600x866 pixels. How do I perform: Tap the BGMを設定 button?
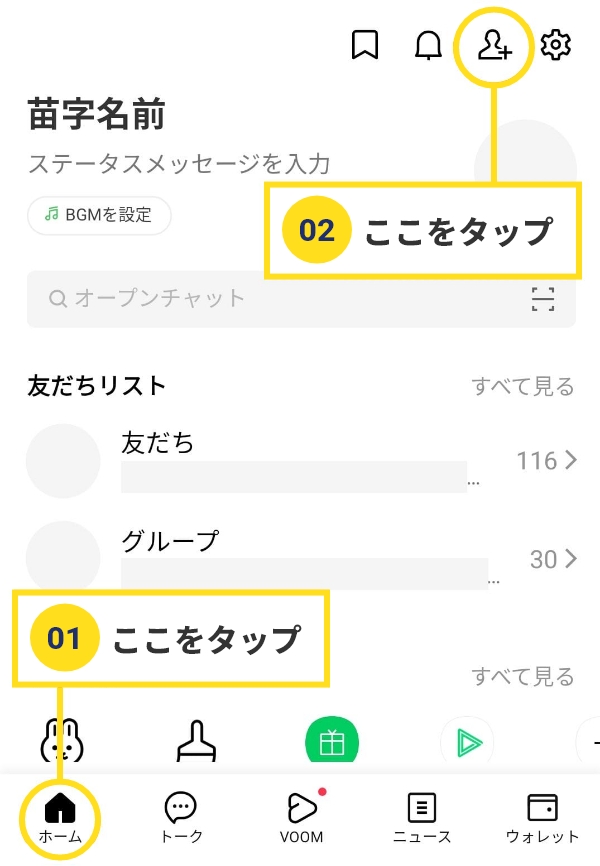[x=99, y=215]
